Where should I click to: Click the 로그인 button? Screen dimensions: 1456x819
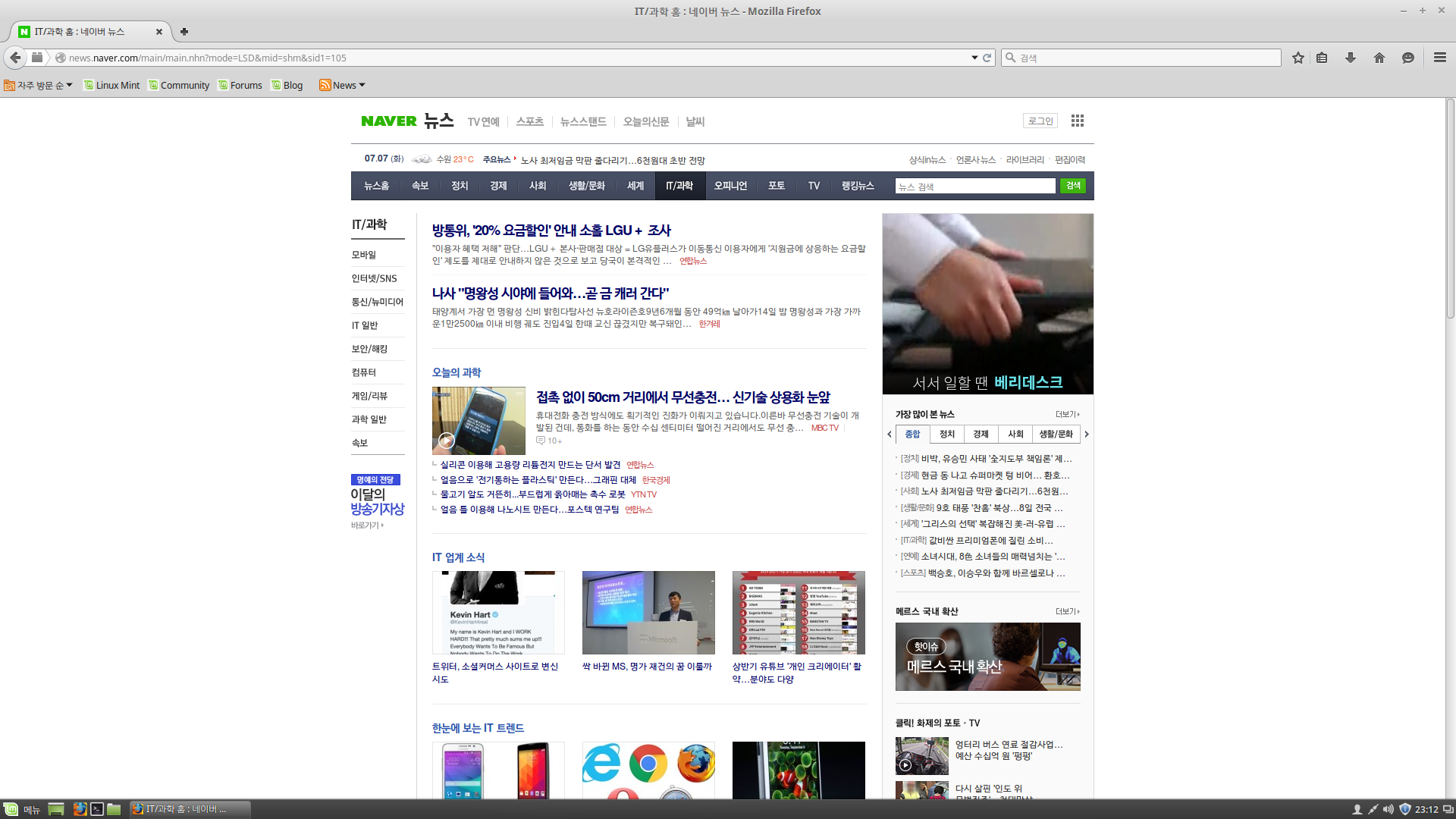pos(1040,121)
